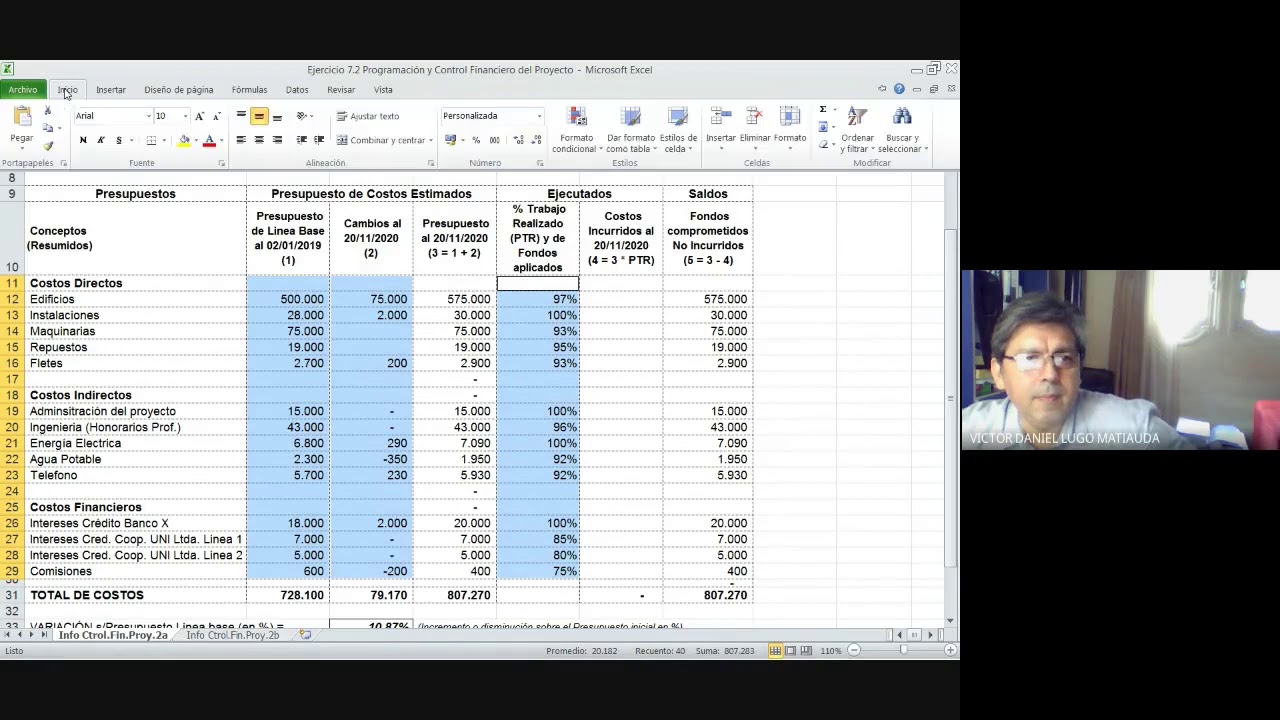
Task: Click the text orientation icon
Action: click(301, 116)
